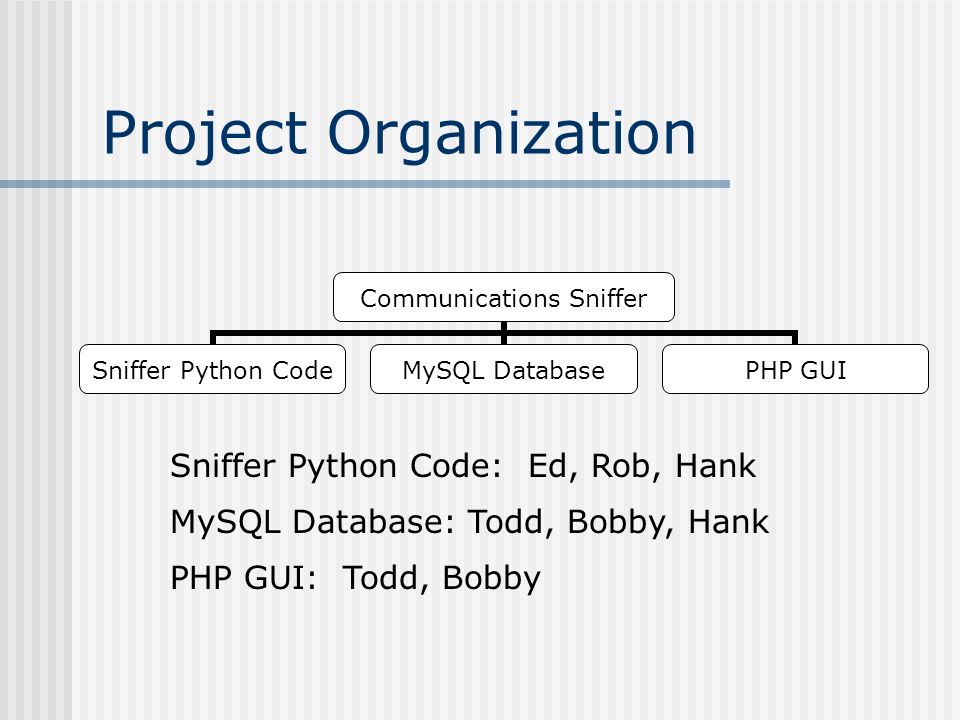Click the blue underline beneath the title
Image resolution: width=960 pixels, height=720 pixels.
click(x=365, y=184)
